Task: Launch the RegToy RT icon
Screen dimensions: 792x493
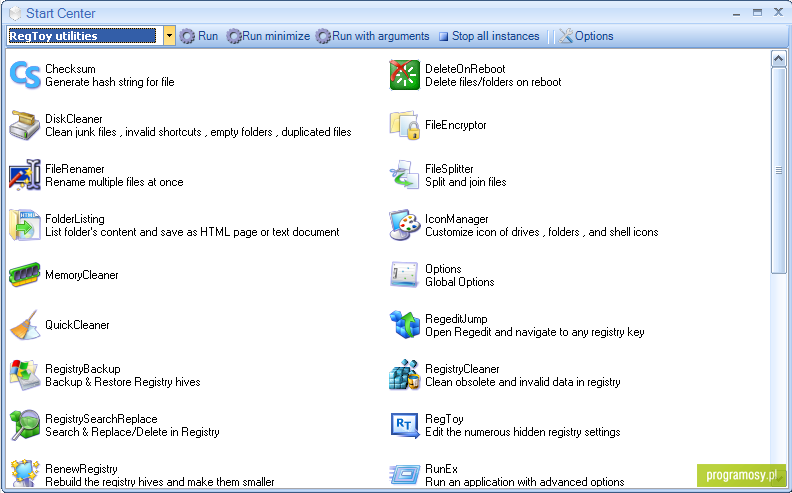Action: pos(405,425)
